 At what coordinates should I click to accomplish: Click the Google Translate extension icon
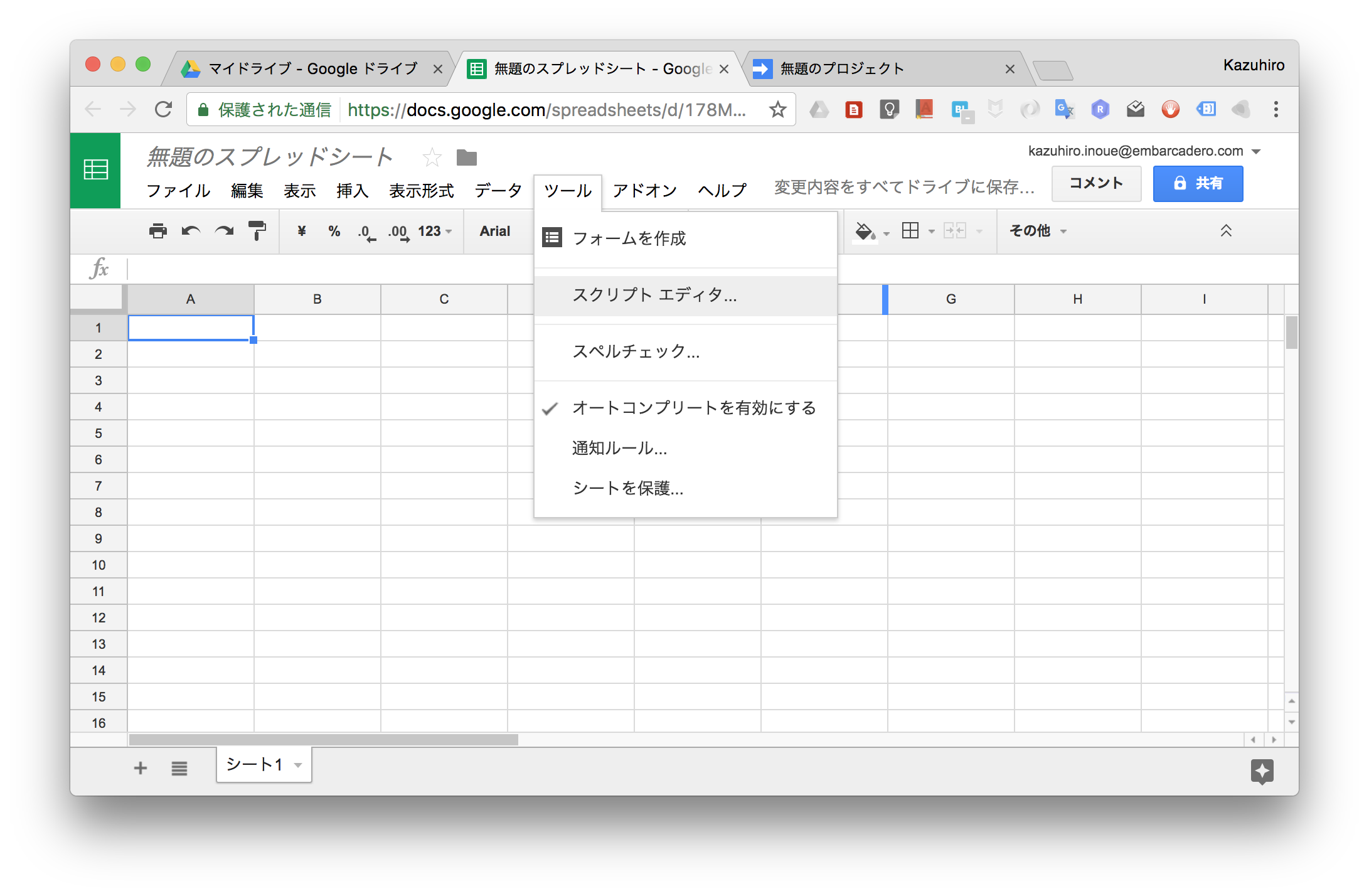1064,110
